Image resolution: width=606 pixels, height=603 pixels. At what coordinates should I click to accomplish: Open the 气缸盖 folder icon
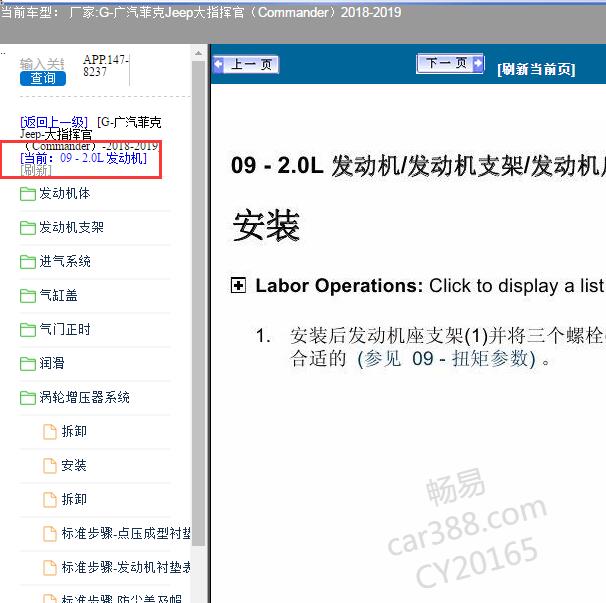[28, 296]
